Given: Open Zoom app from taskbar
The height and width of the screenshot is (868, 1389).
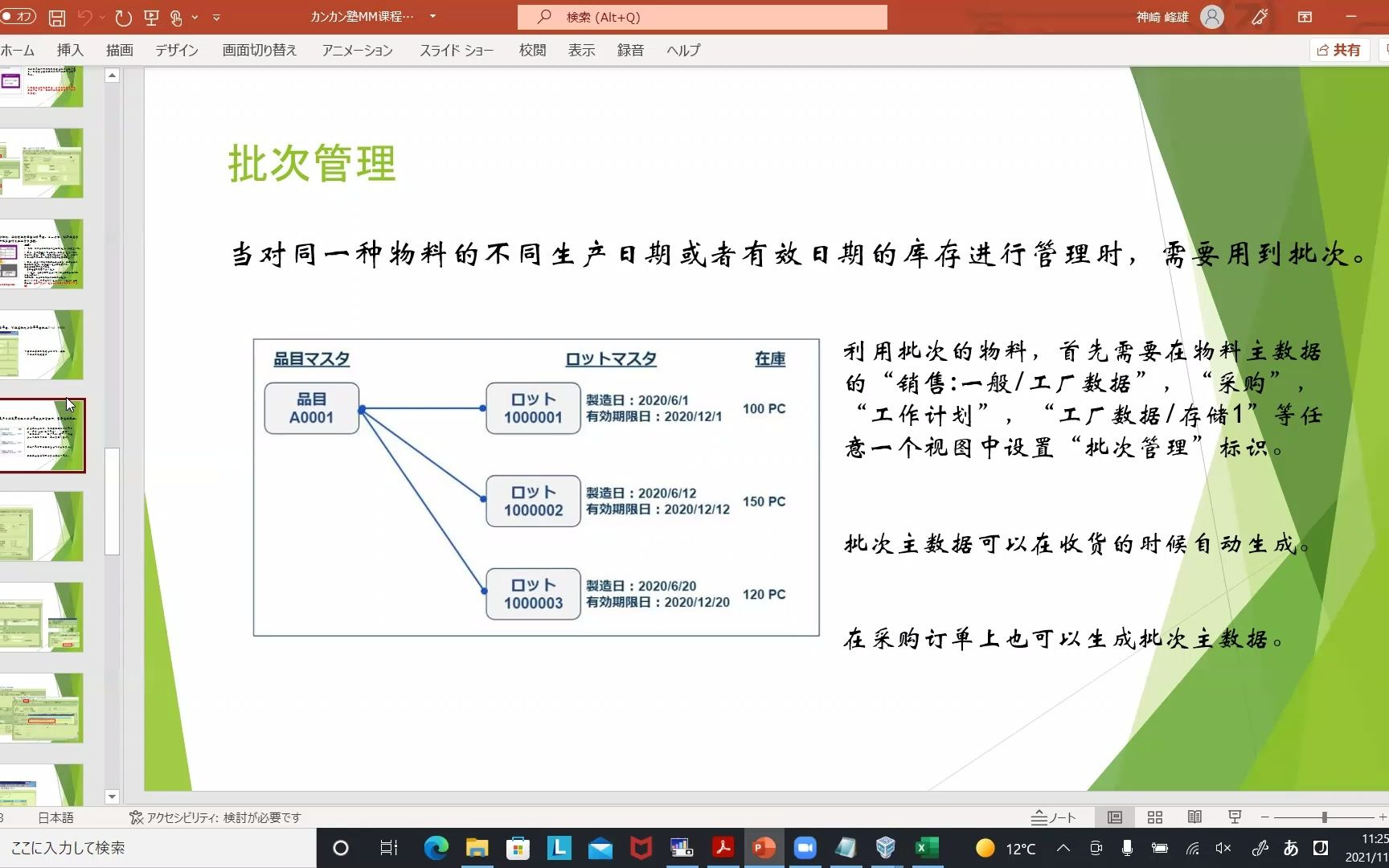Looking at the screenshot, I should [x=805, y=848].
